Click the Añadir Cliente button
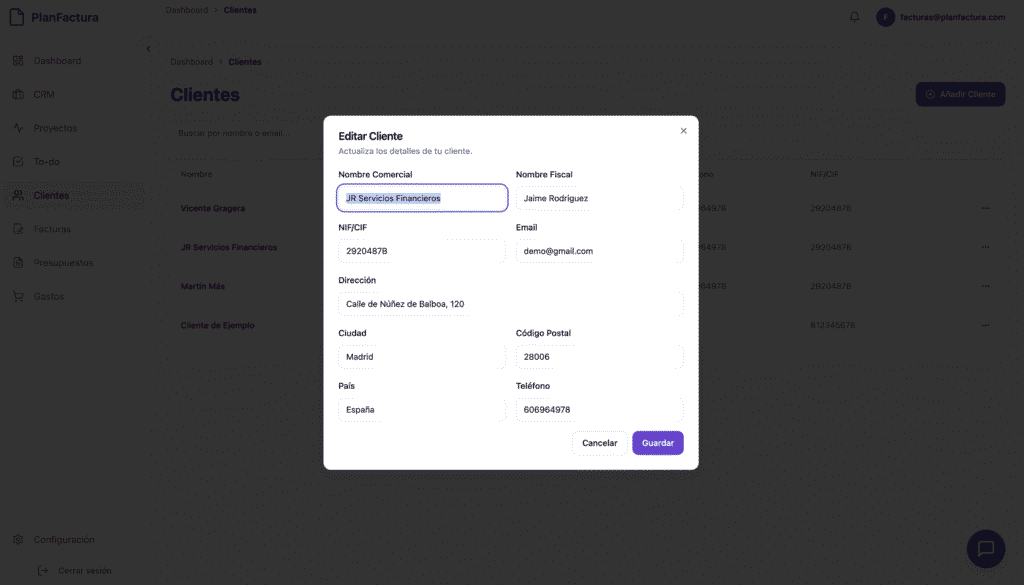1024x585 pixels. (x=960, y=94)
